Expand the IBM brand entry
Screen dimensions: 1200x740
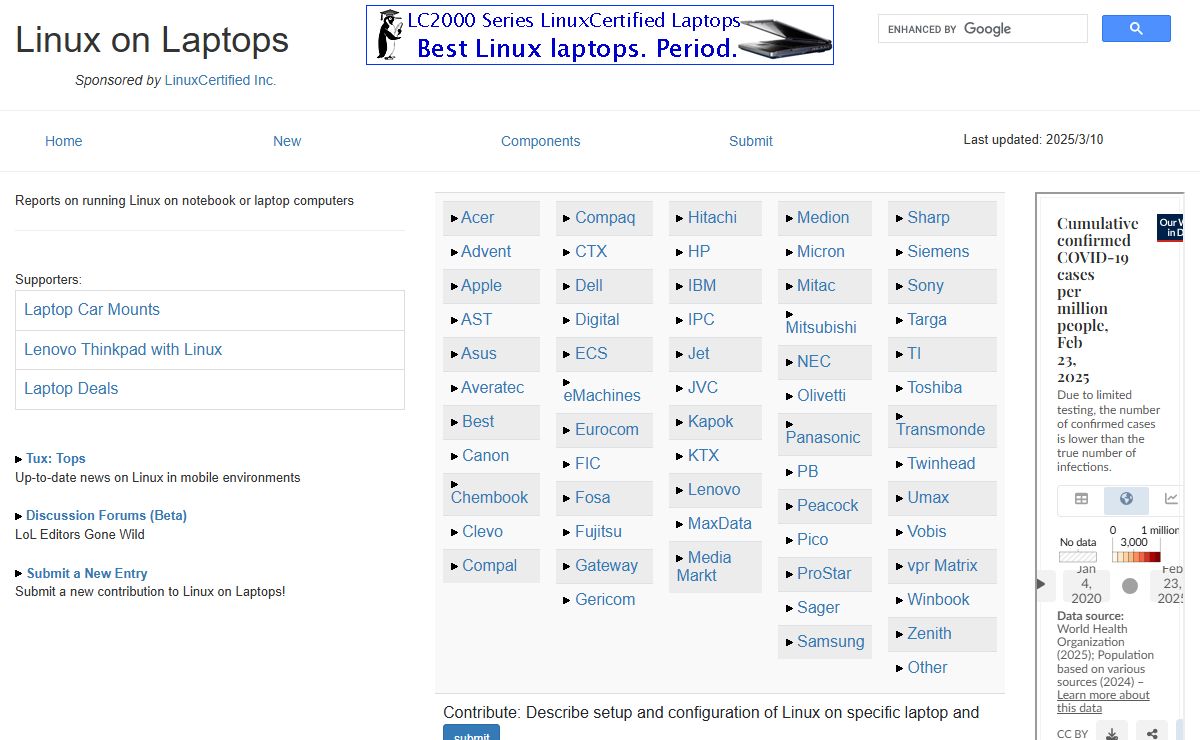702,286
